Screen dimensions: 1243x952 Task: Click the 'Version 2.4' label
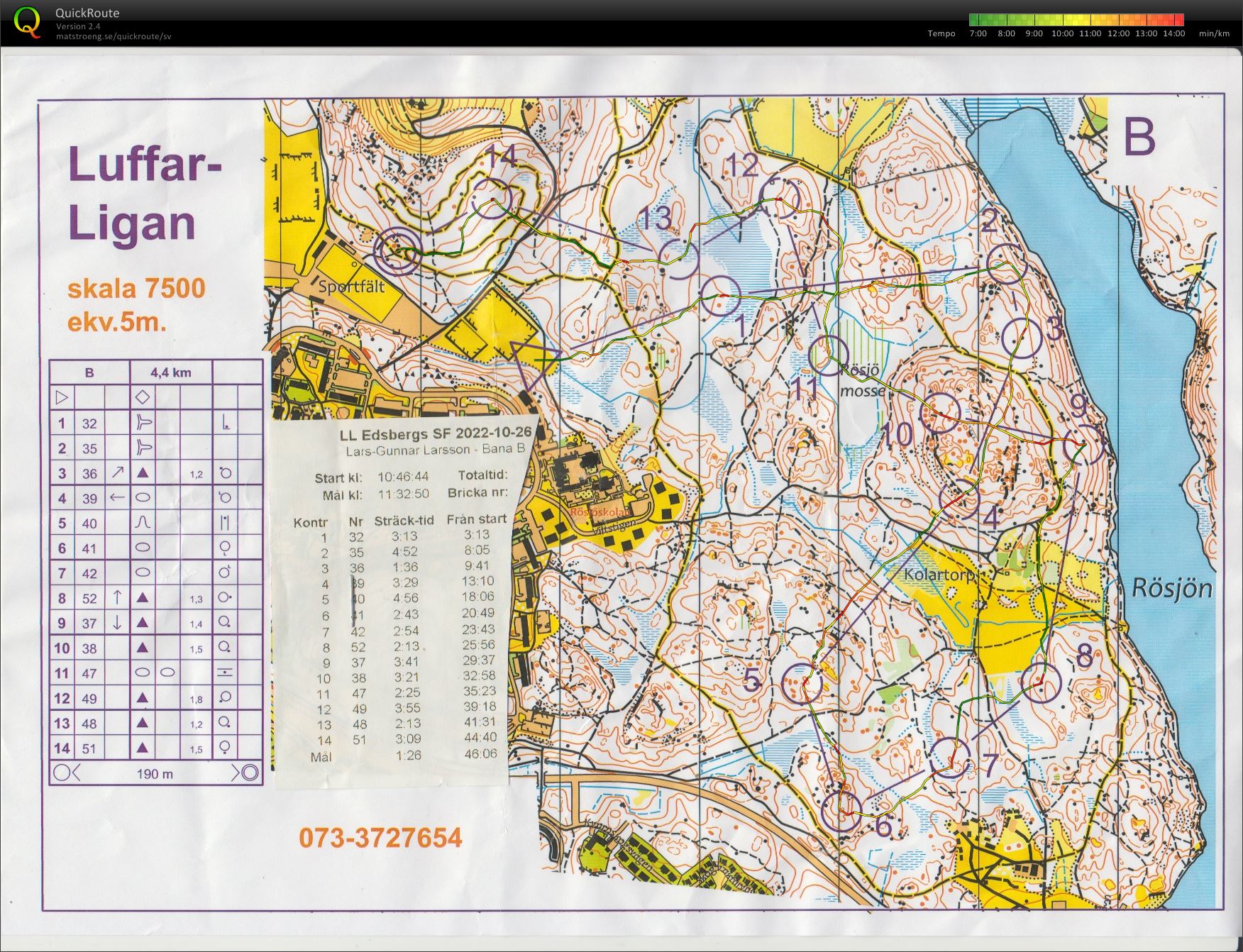[x=78, y=26]
